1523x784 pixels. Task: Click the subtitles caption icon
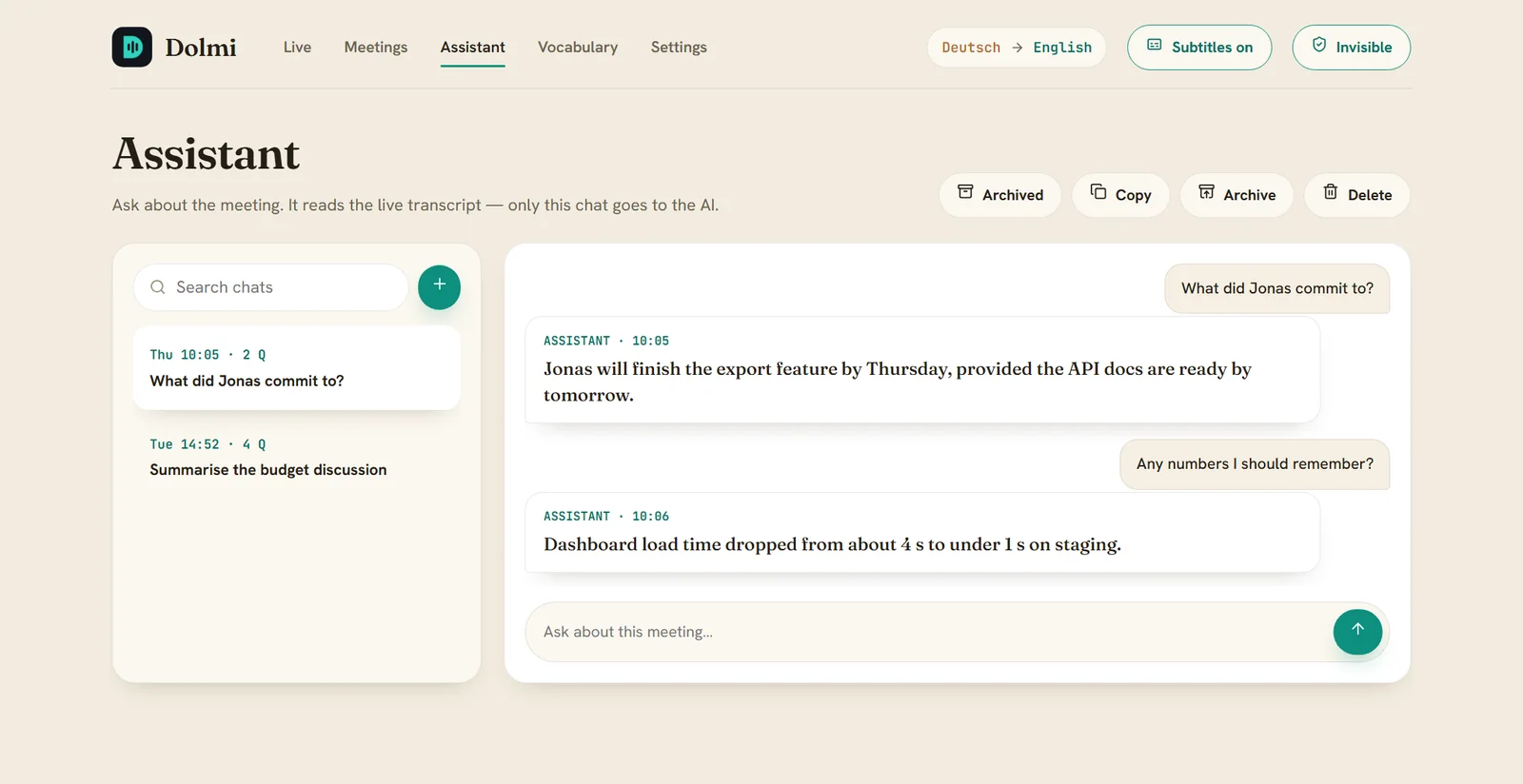[x=1154, y=45]
